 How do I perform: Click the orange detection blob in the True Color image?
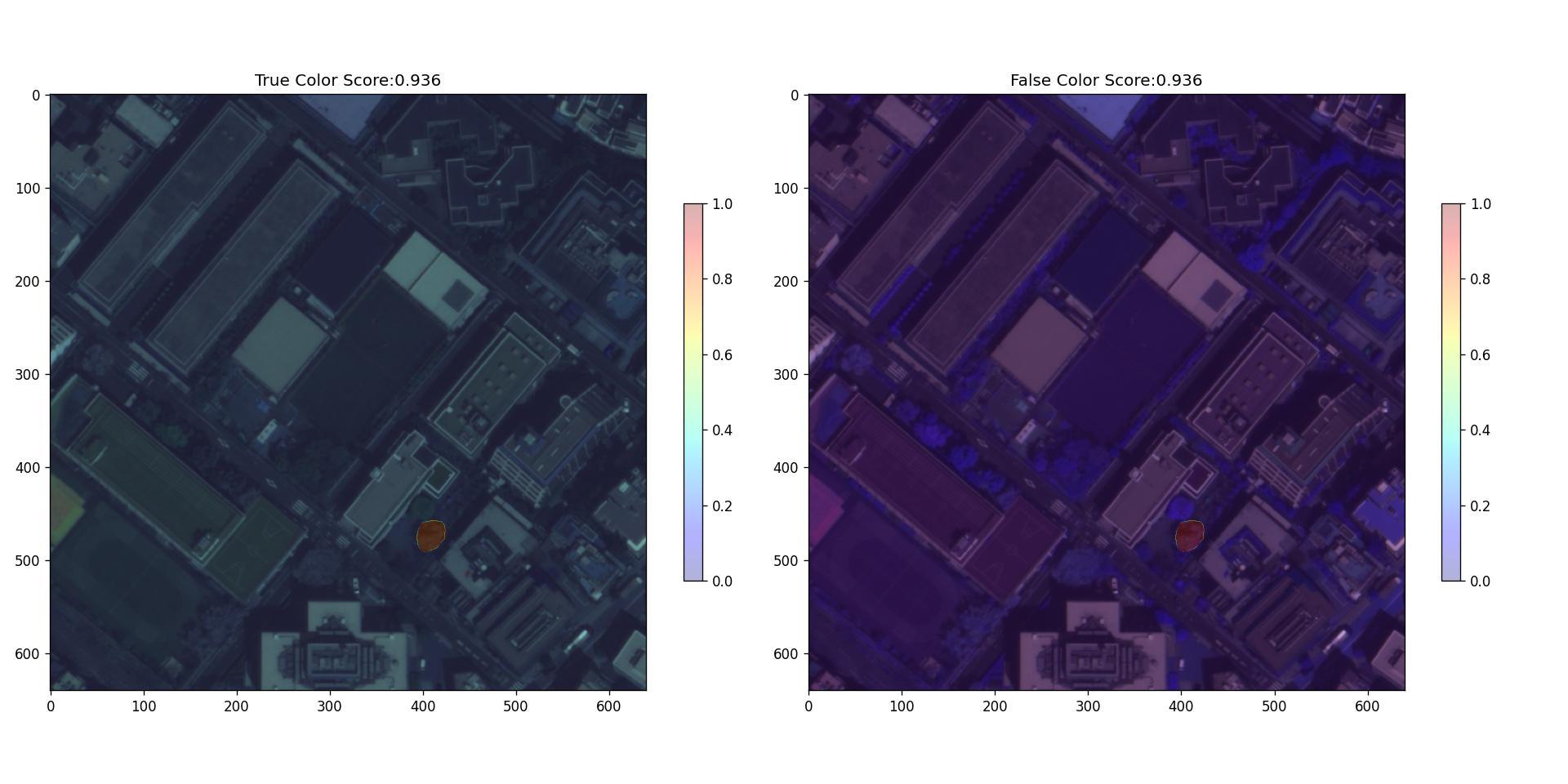(x=430, y=536)
